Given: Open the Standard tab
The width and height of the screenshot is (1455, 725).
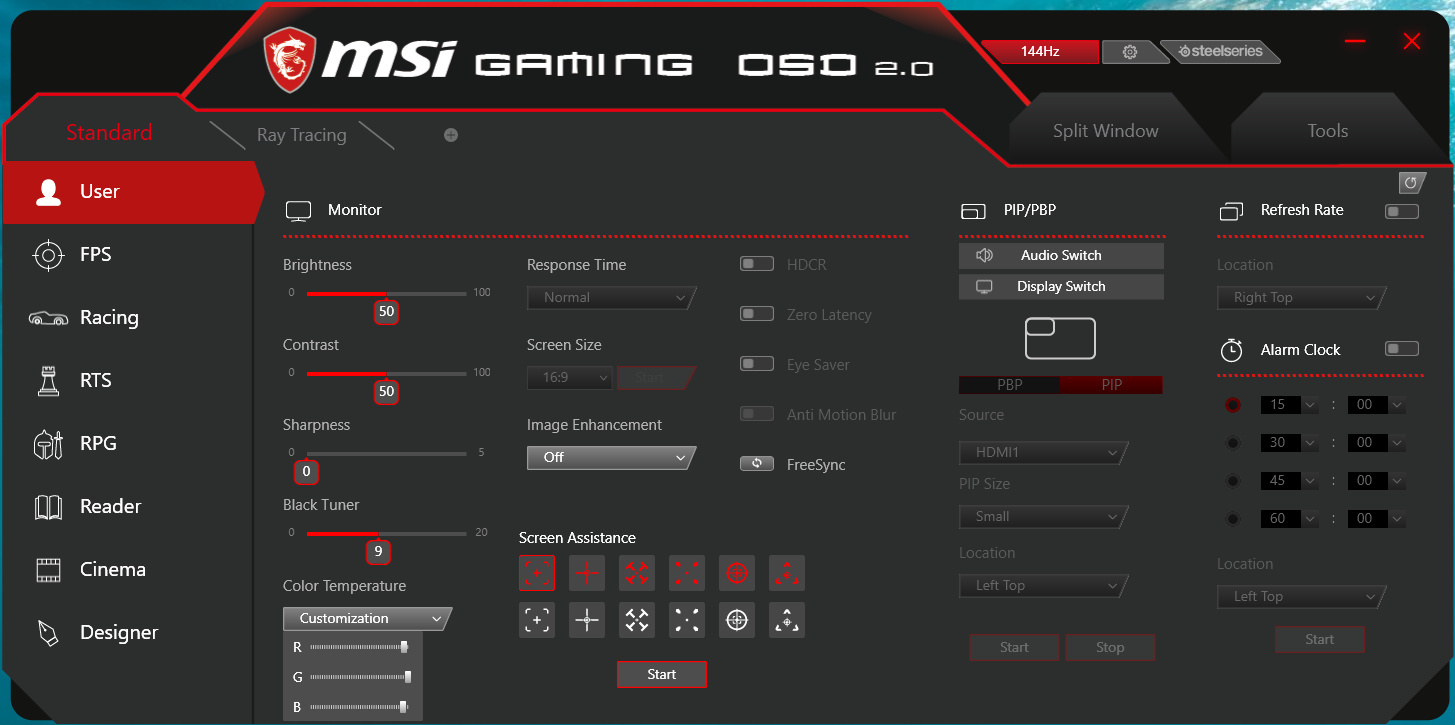Looking at the screenshot, I should (109, 133).
